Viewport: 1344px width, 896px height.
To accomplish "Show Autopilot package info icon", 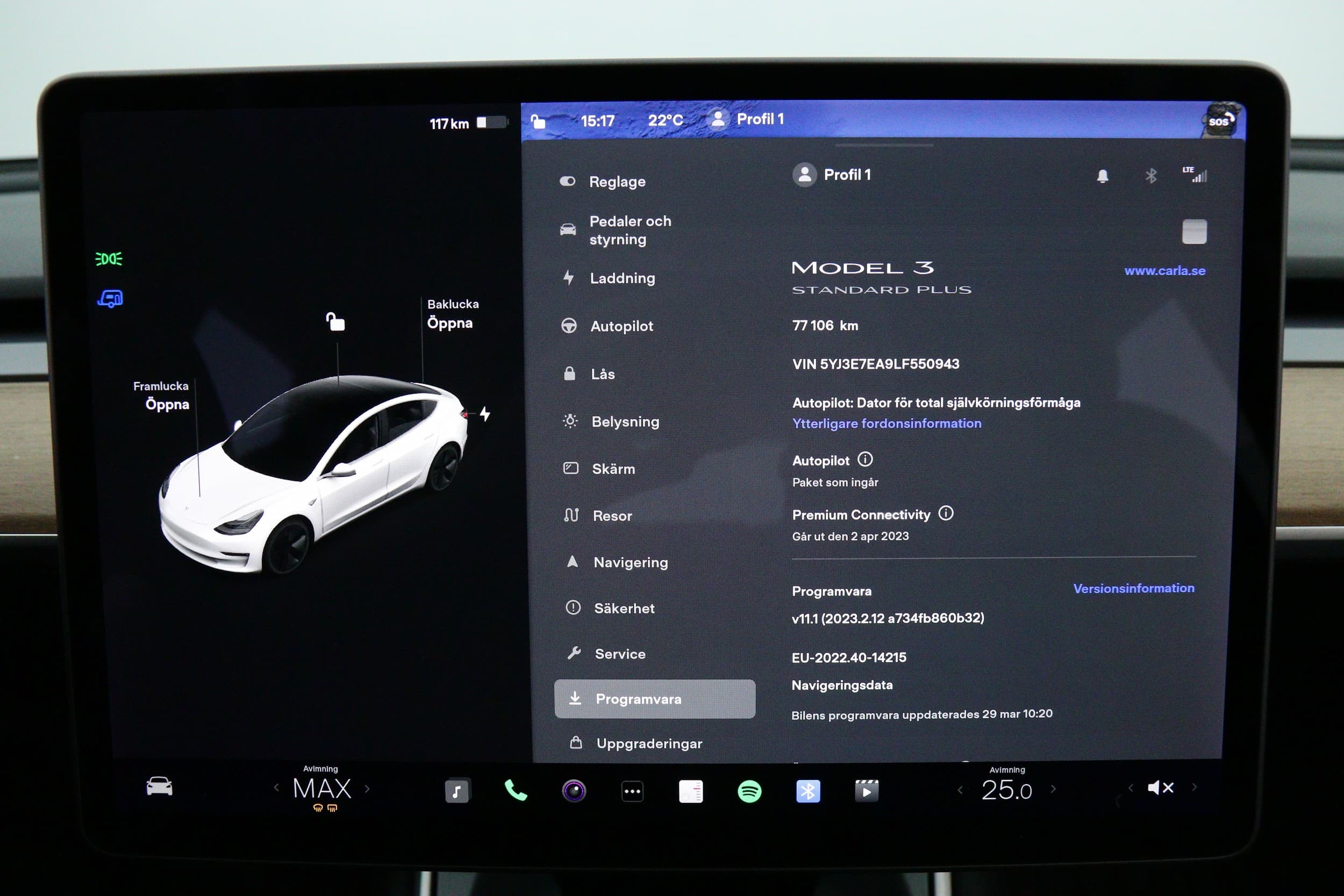I will tap(865, 459).
